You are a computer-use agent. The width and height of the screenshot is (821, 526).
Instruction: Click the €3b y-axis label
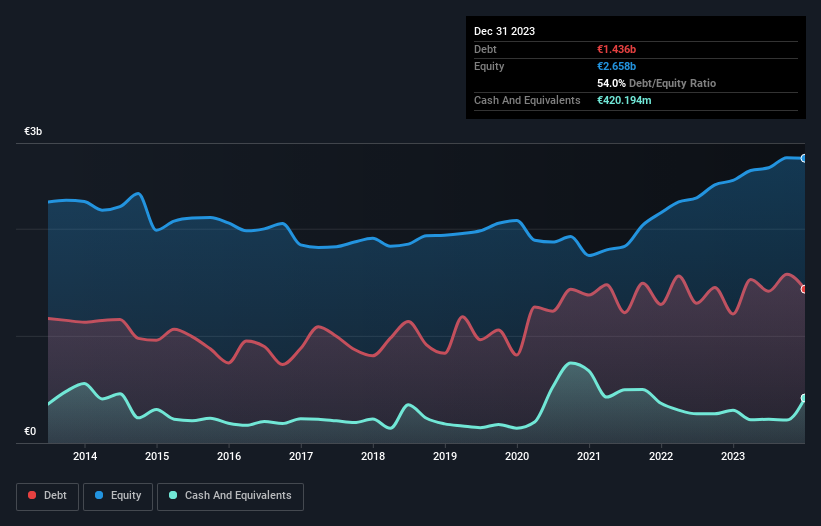click(x=33, y=131)
